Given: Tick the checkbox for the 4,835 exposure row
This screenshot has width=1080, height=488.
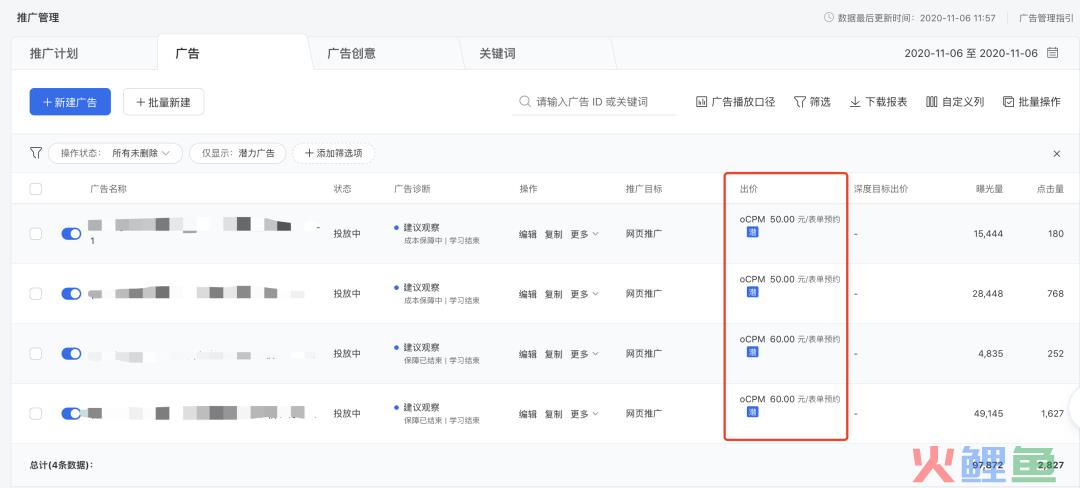Looking at the screenshot, I should 36,354.
